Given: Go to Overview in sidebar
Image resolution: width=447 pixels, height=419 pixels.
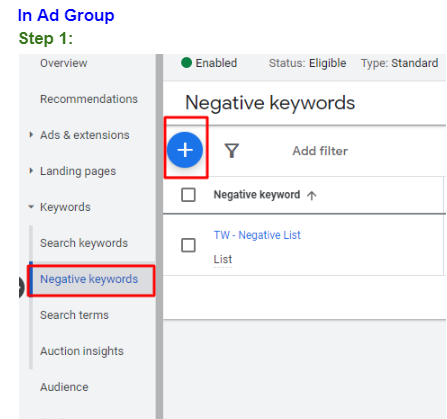Looking at the screenshot, I should pyautogui.click(x=64, y=63).
